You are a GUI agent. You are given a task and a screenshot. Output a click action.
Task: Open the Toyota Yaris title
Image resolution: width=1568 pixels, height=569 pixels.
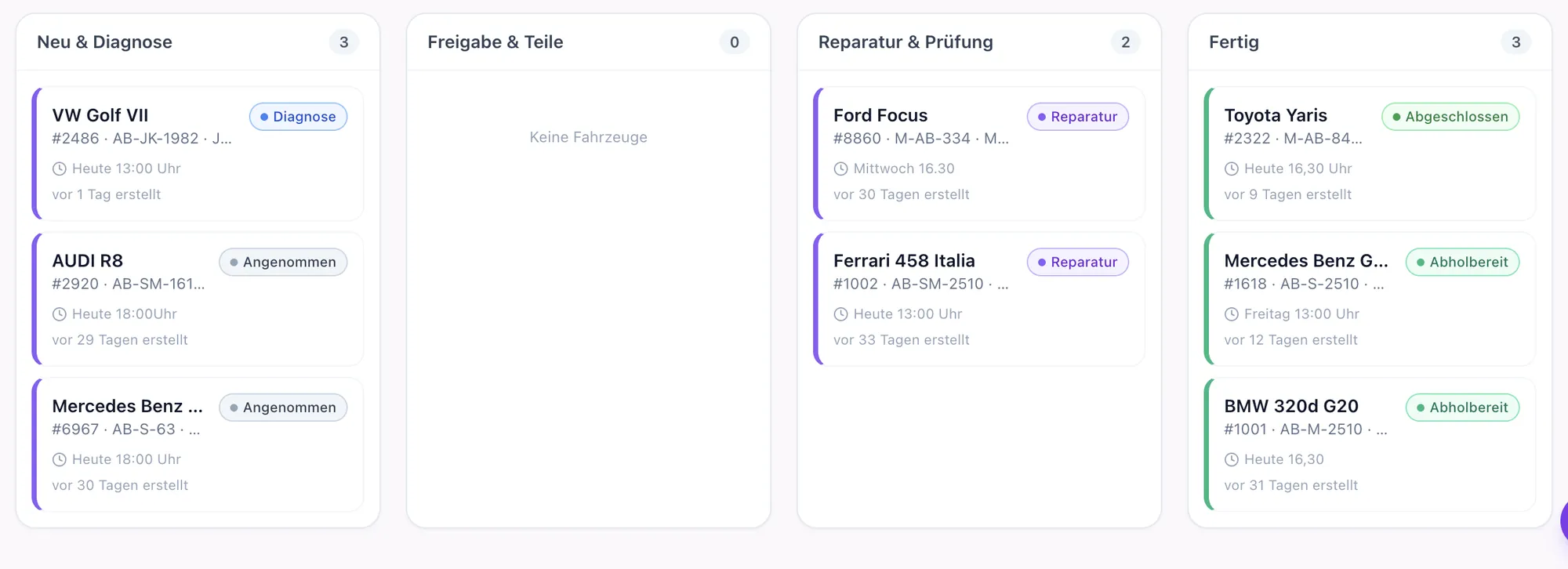point(1276,115)
